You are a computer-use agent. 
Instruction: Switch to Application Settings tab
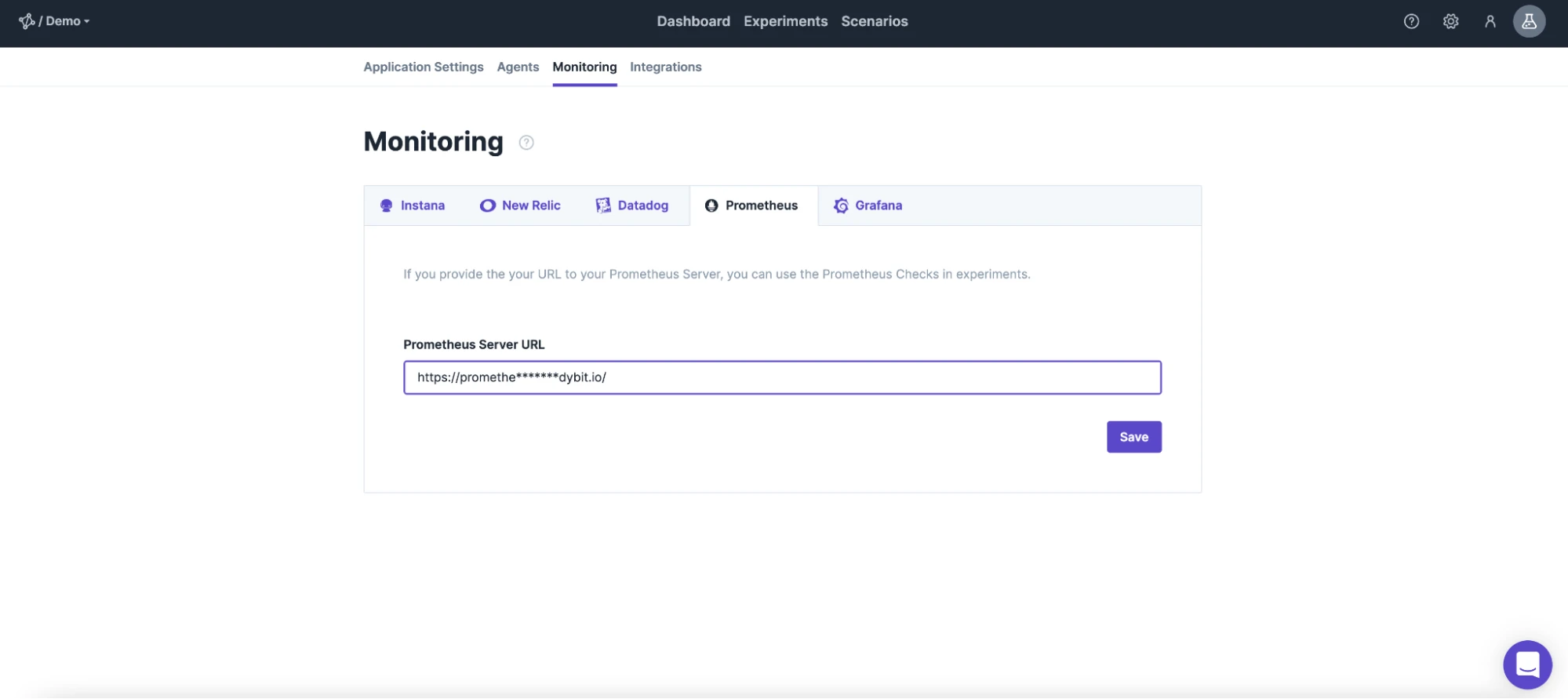[424, 67]
